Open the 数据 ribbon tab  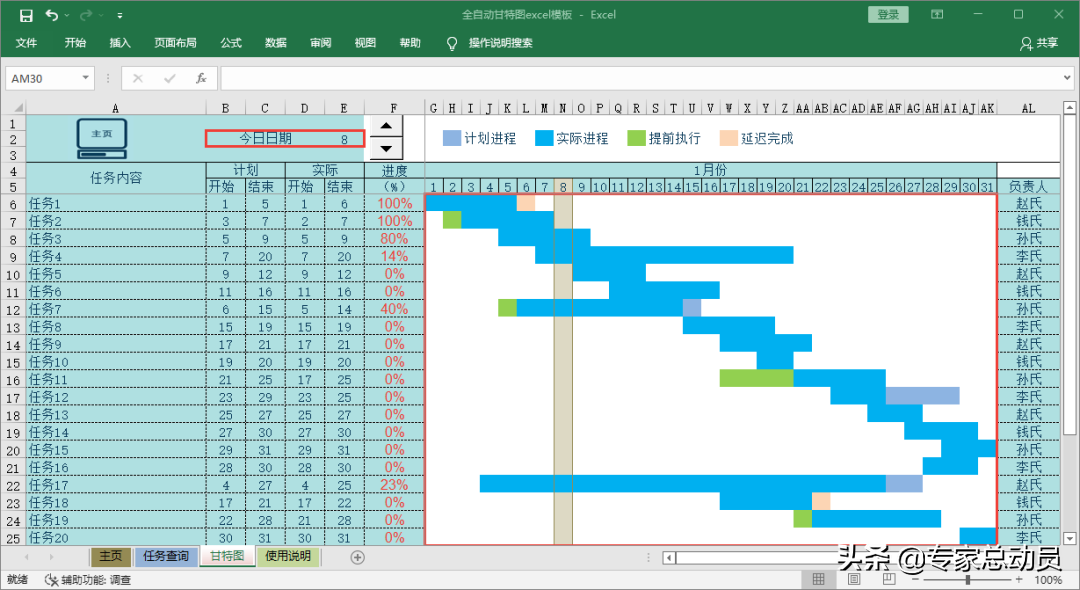[x=276, y=43]
